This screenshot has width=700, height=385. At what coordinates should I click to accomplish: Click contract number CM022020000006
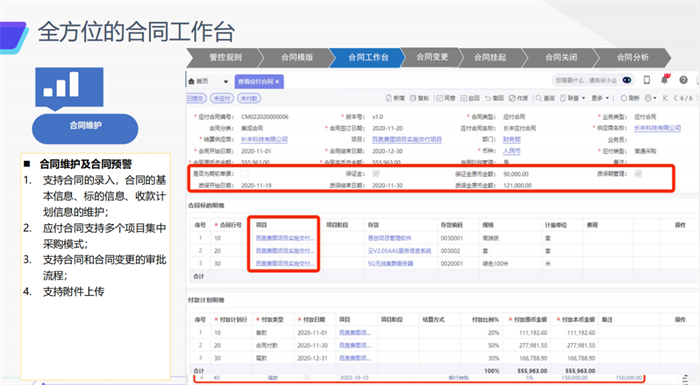click(x=265, y=117)
